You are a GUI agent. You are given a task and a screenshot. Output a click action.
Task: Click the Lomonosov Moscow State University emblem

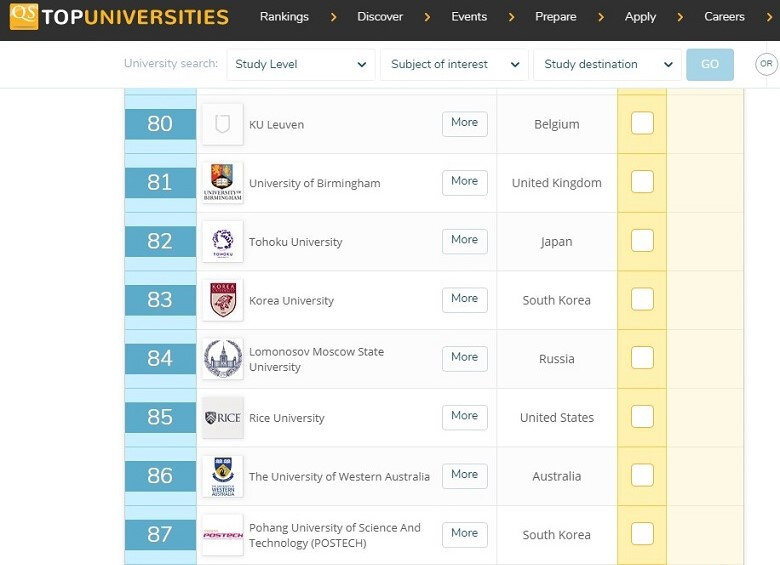click(223, 359)
